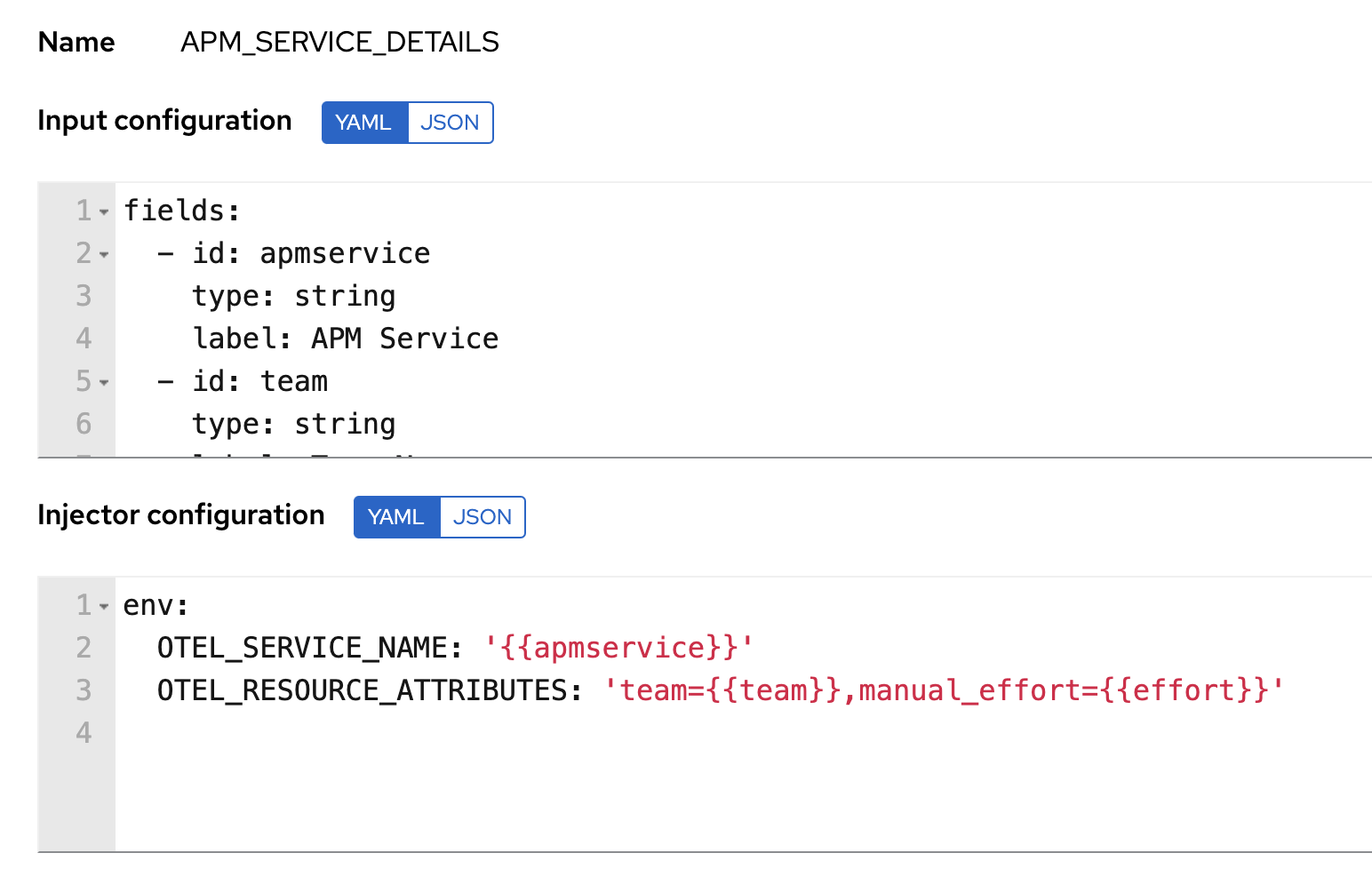Viewport: 1372px width, 869px height.
Task: Switch Input configuration to JSON view
Action: tap(450, 123)
